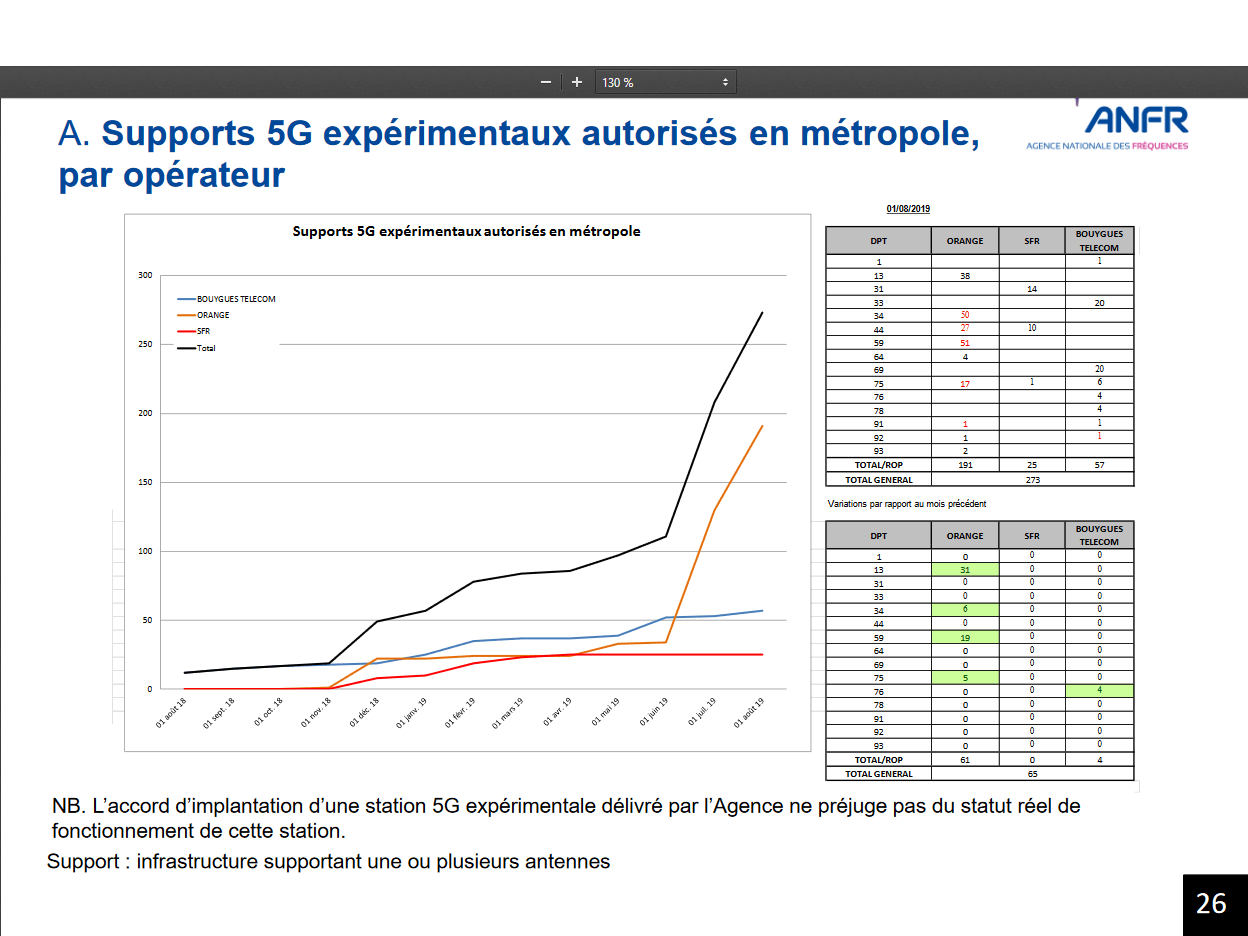Select the BOUYGUES TELECOM legend entry
The height and width of the screenshot is (936, 1248).
[227, 299]
